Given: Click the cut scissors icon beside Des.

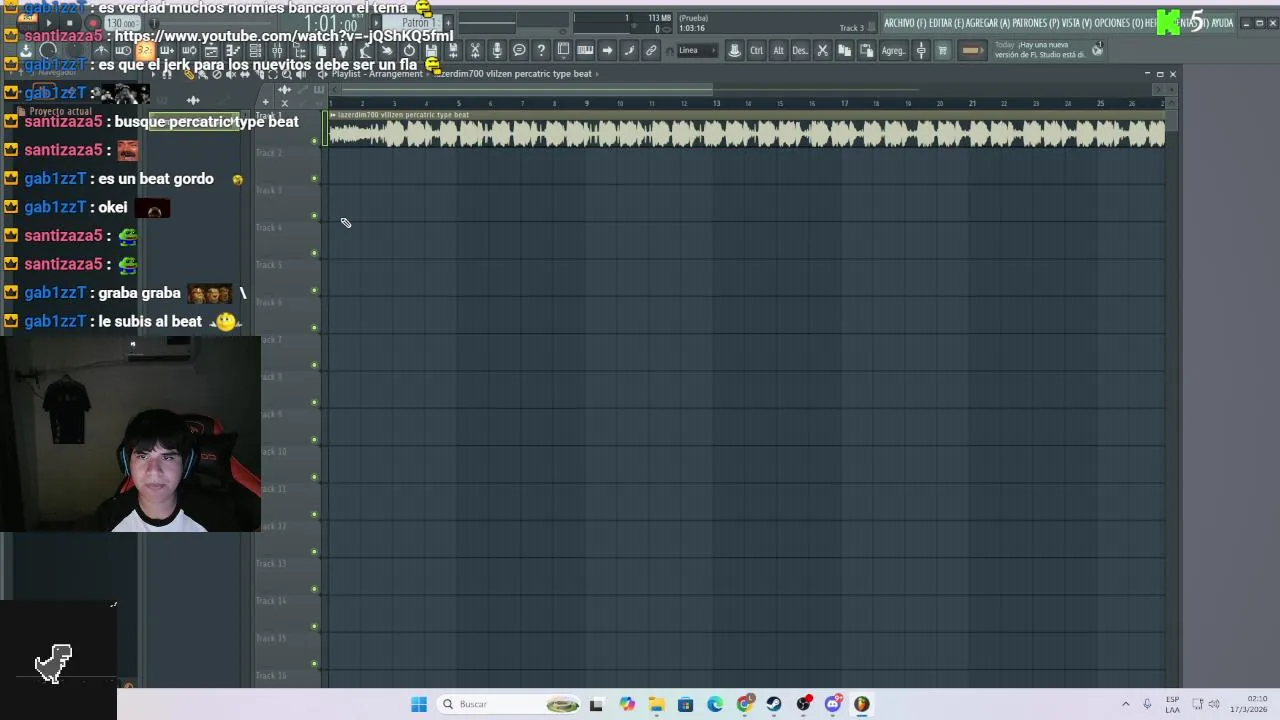Looking at the screenshot, I should click(822, 50).
